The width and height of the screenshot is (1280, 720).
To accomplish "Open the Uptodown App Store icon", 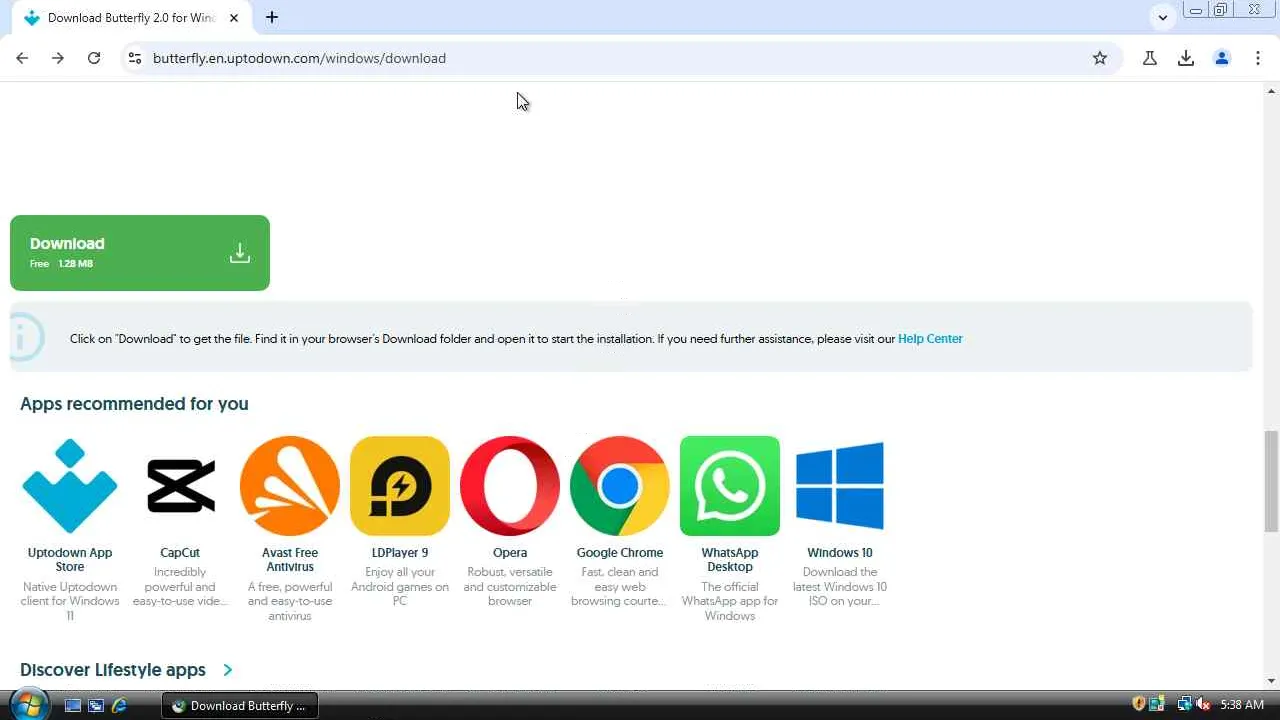I will [70, 486].
